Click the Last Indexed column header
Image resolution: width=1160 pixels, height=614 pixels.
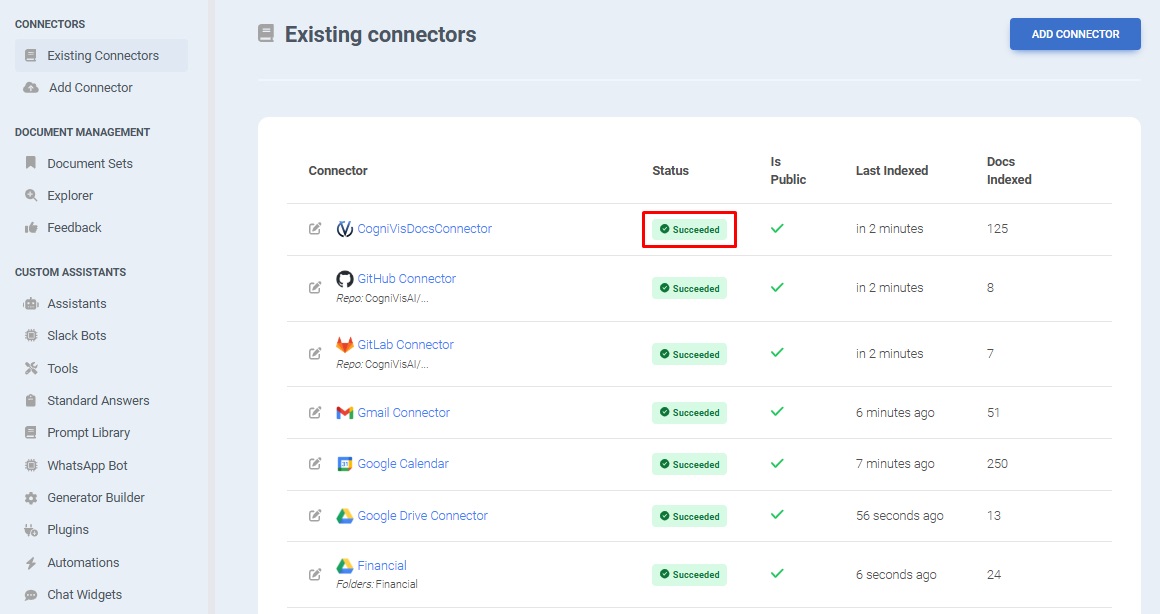pyautogui.click(x=892, y=170)
